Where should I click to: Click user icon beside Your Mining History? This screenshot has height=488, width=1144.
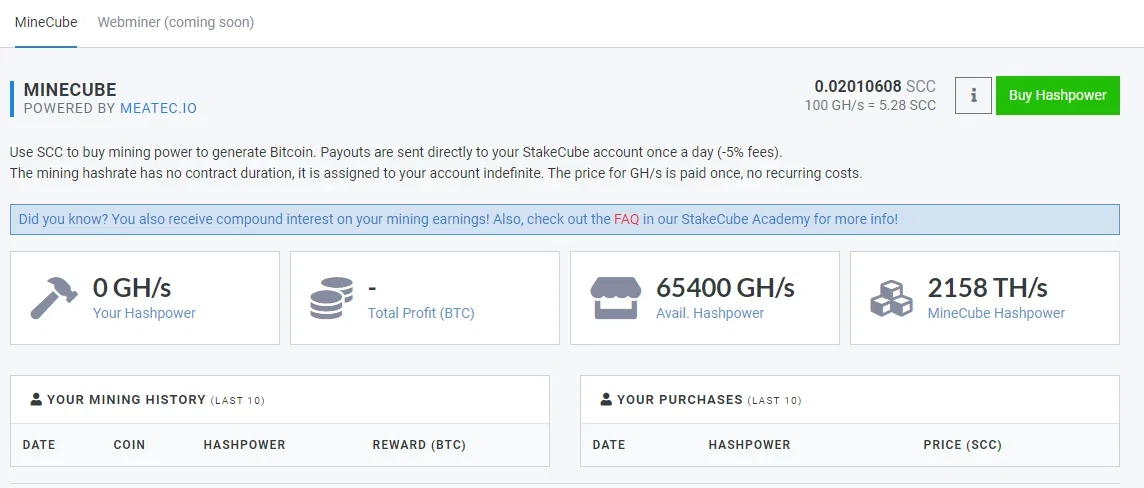pos(36,400)
